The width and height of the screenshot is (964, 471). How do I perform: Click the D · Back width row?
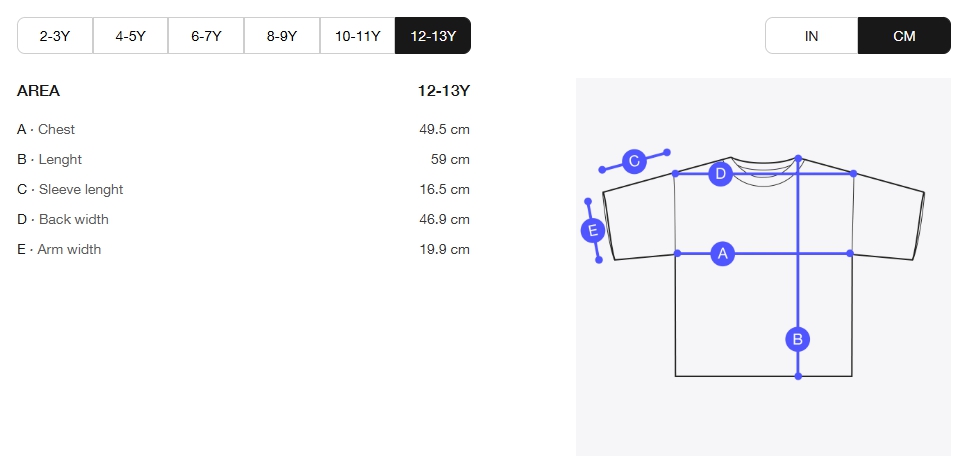(243, 220)
